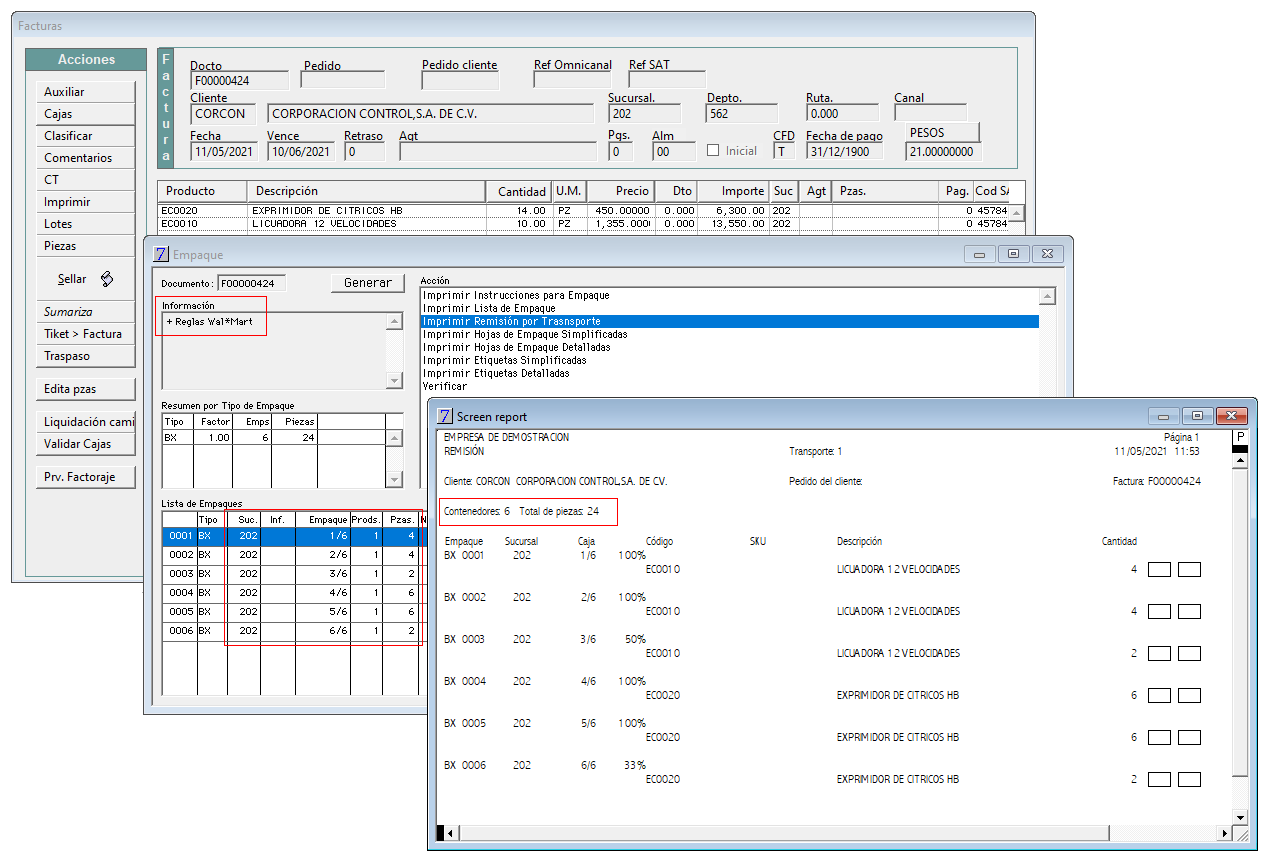Open Comentarios in the Acciones panel
Image resolution: width=1268 pixels, height=863 pixels.
point(85,158)
